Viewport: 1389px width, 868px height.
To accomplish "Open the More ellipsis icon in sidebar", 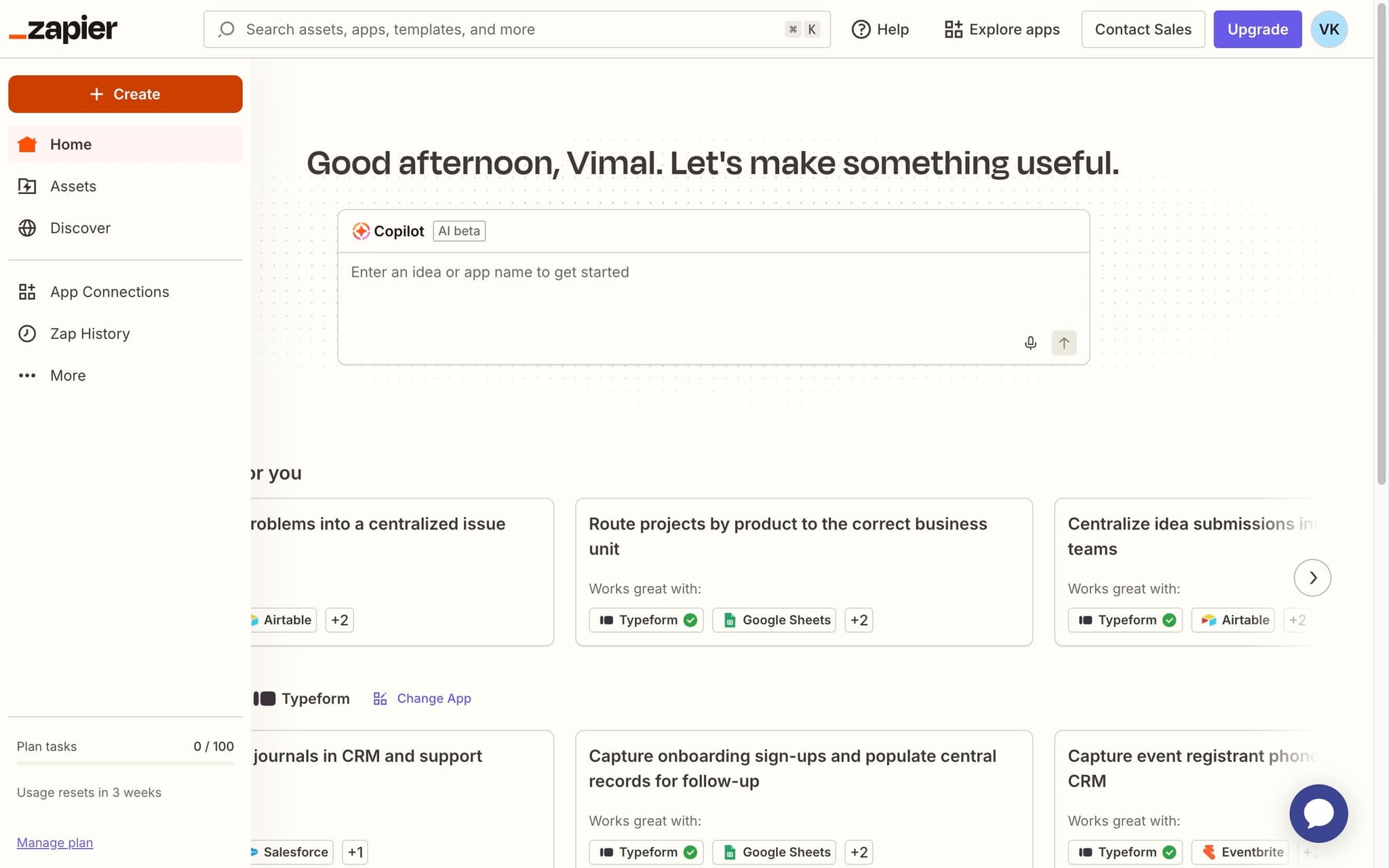I will coord(27,375).
